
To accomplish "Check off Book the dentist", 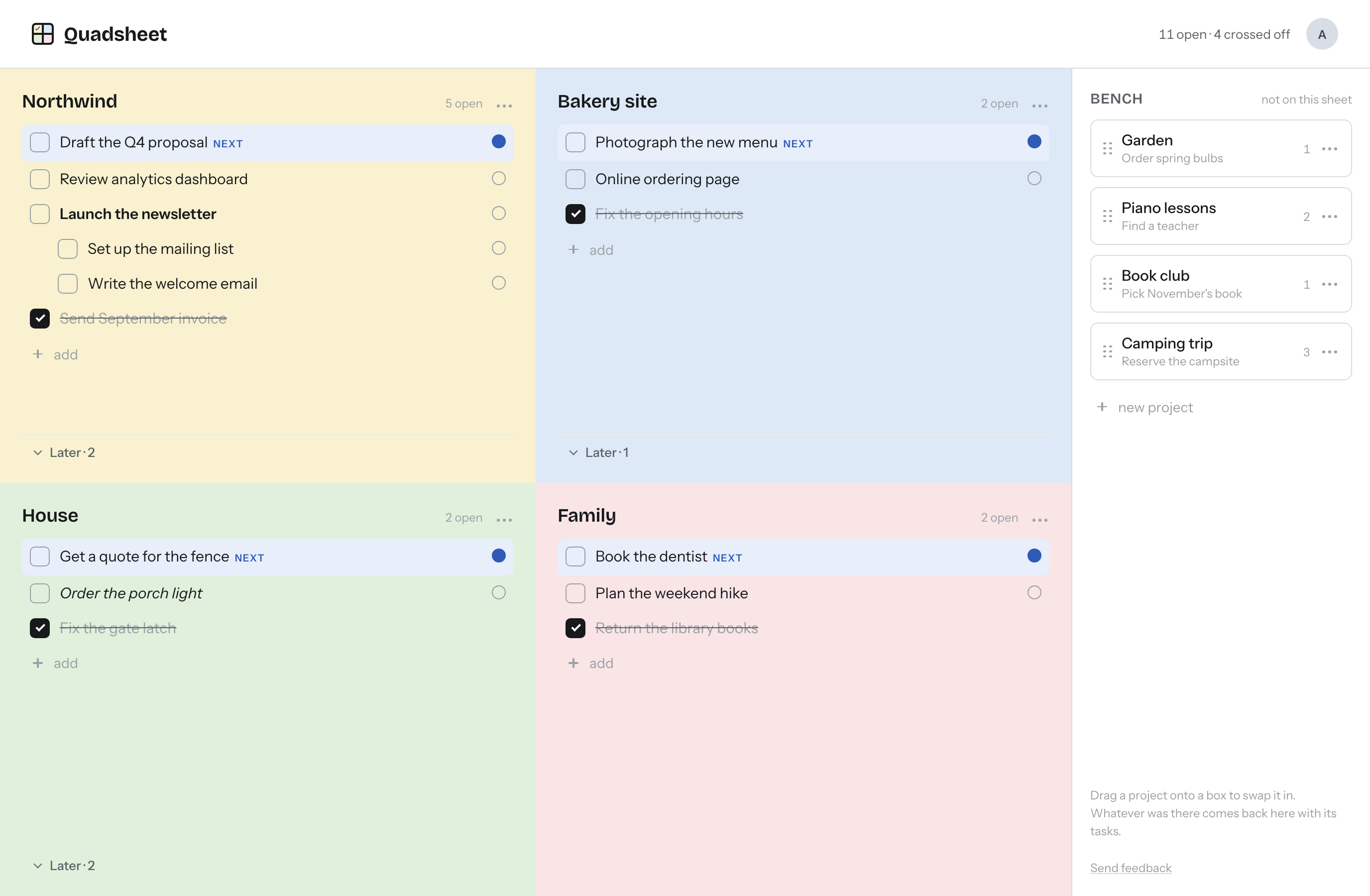I will tap(575, 557).
